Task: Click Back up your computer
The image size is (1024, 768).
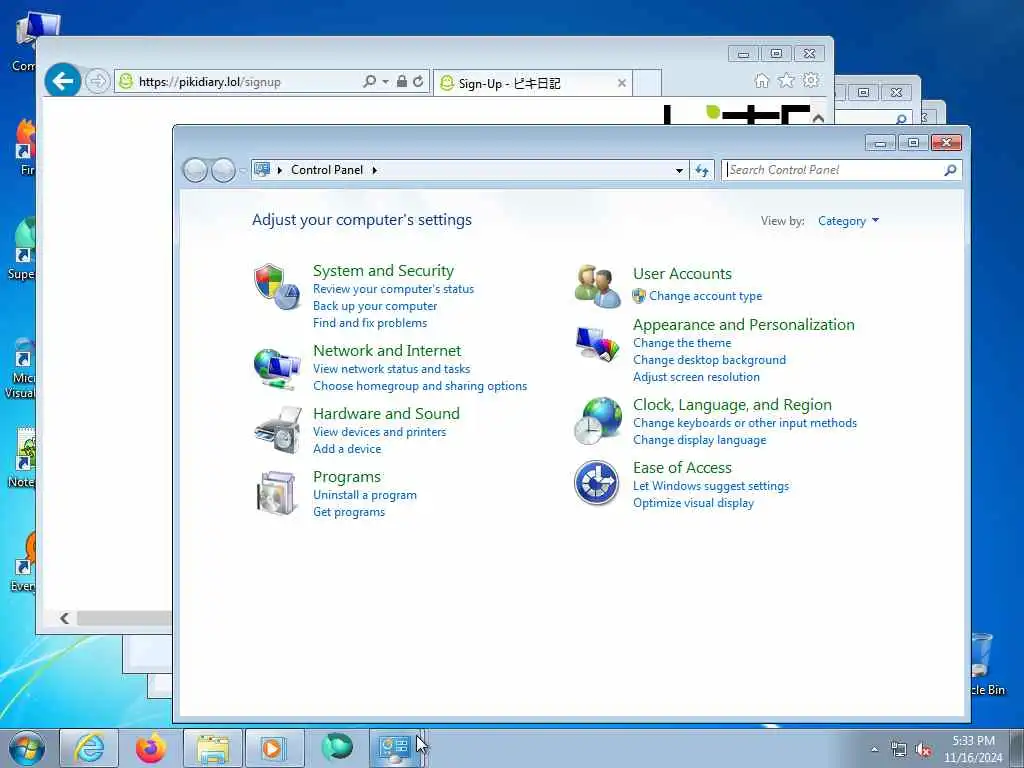Action: (375, 306)
